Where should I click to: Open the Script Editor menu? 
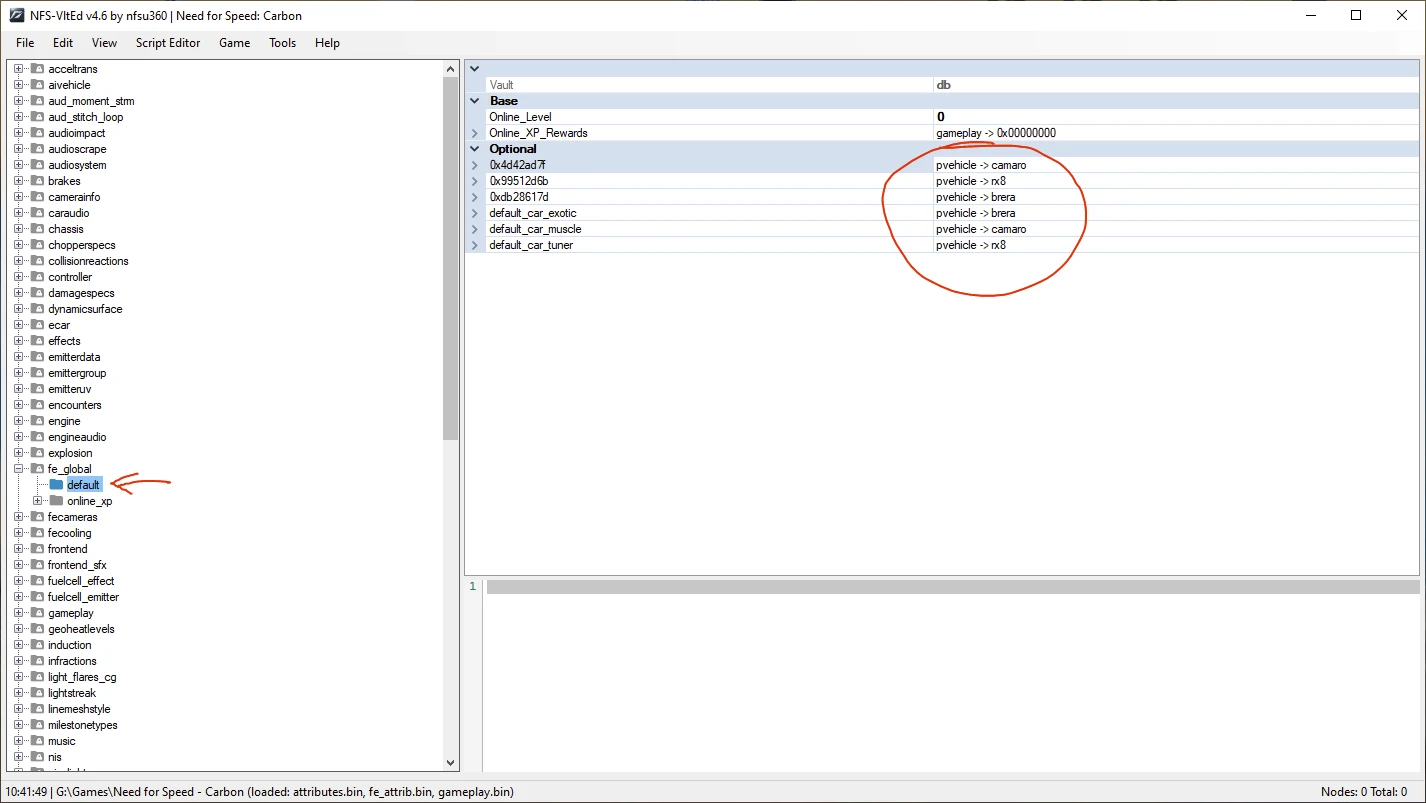(x=168, y=43)
